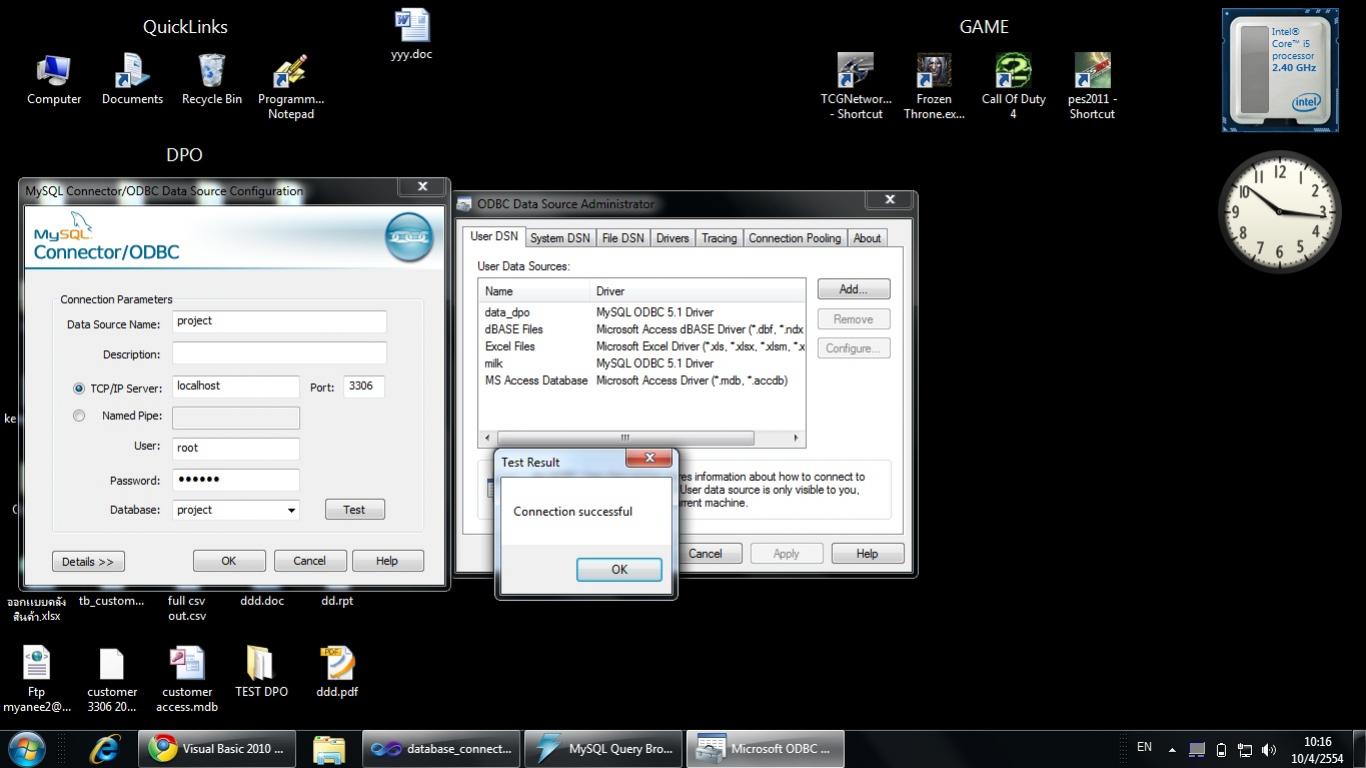Switch to the Connection Pooling tab
The height and width of the screenshot is (768, 1366).
[x=795, y=238]
